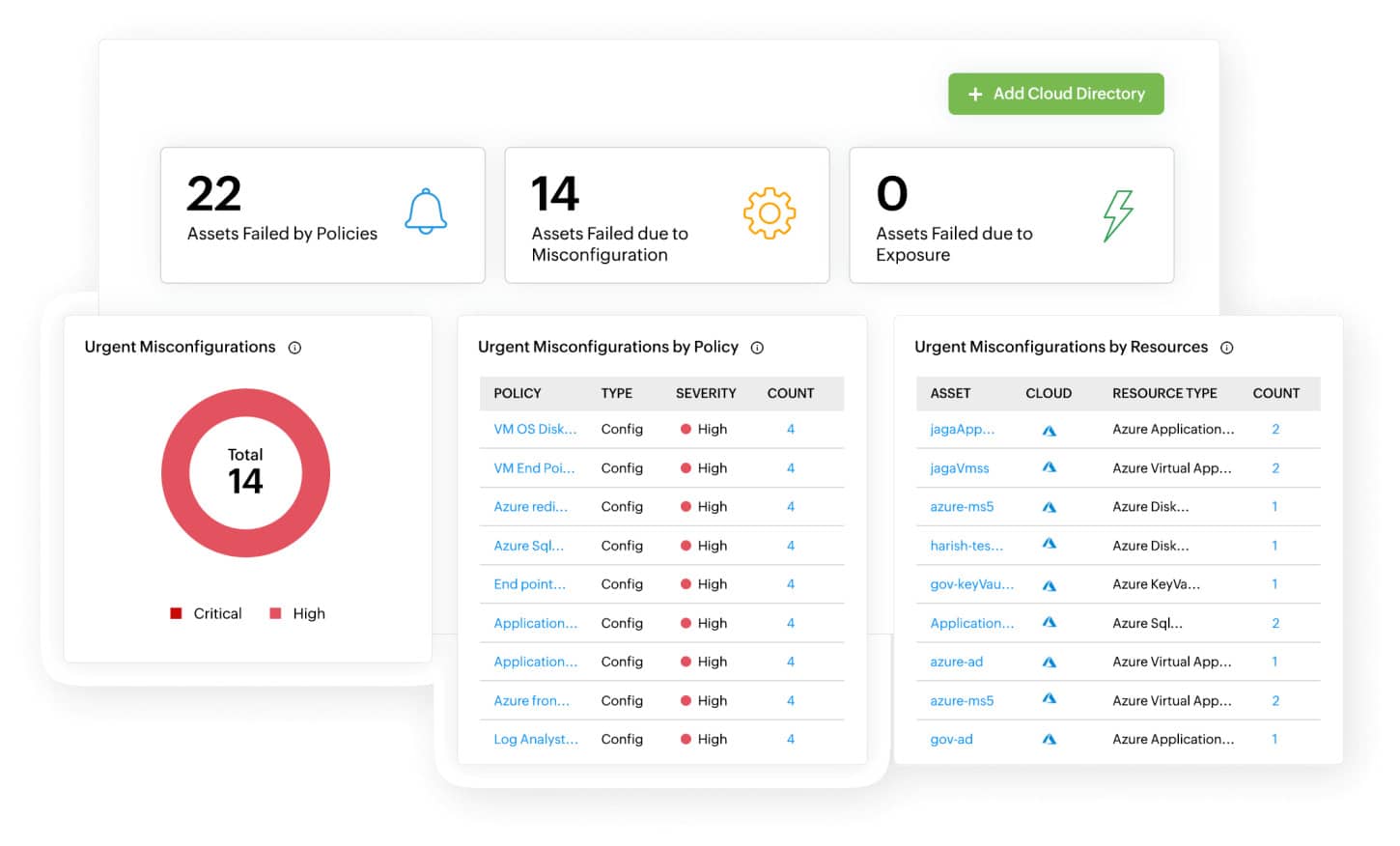Click Config type in Azure fron row

pos(622,700)
